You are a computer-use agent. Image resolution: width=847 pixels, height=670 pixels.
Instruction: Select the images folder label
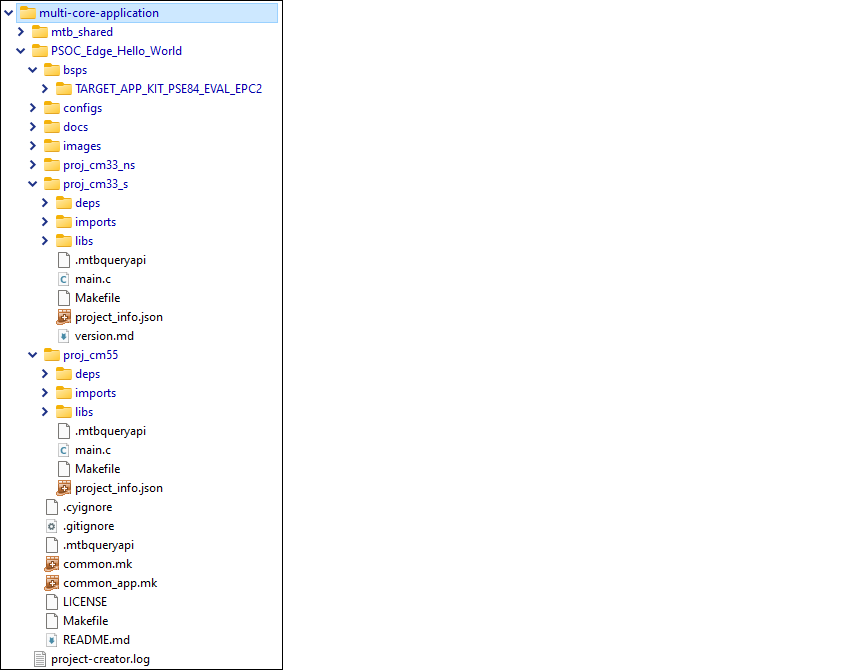[x=81, y=146]
